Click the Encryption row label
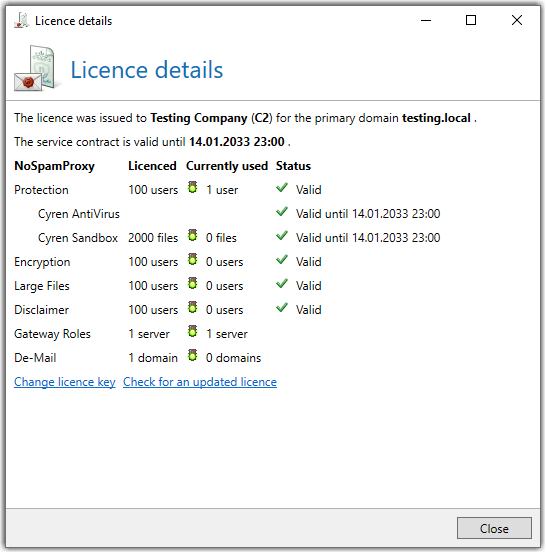Image resolution: width=546 pixels, height=553 pixels. pyautogui.click(x=42, y=262)
